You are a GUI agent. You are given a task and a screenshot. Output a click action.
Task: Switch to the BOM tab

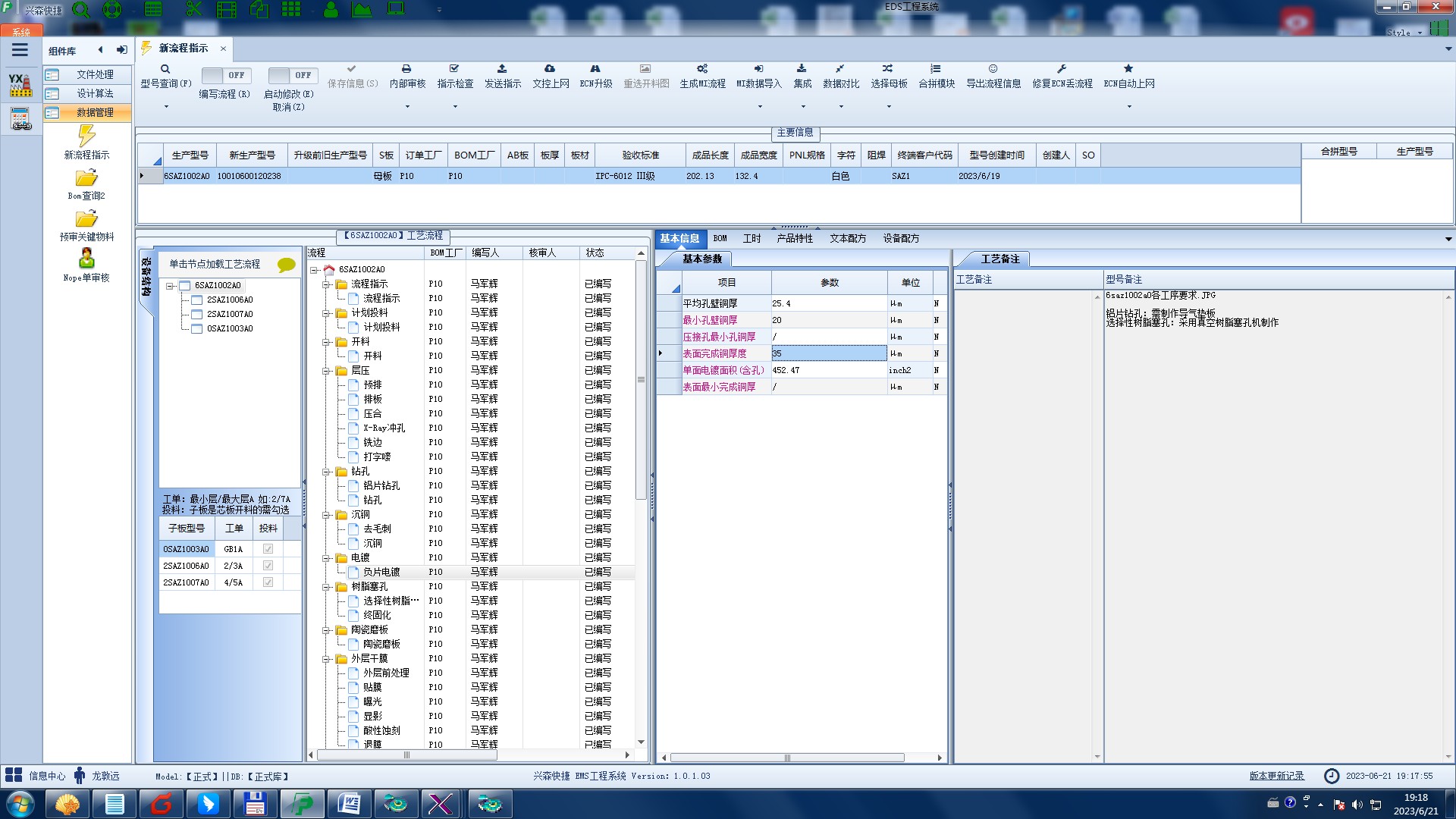[x=720, y=239]
